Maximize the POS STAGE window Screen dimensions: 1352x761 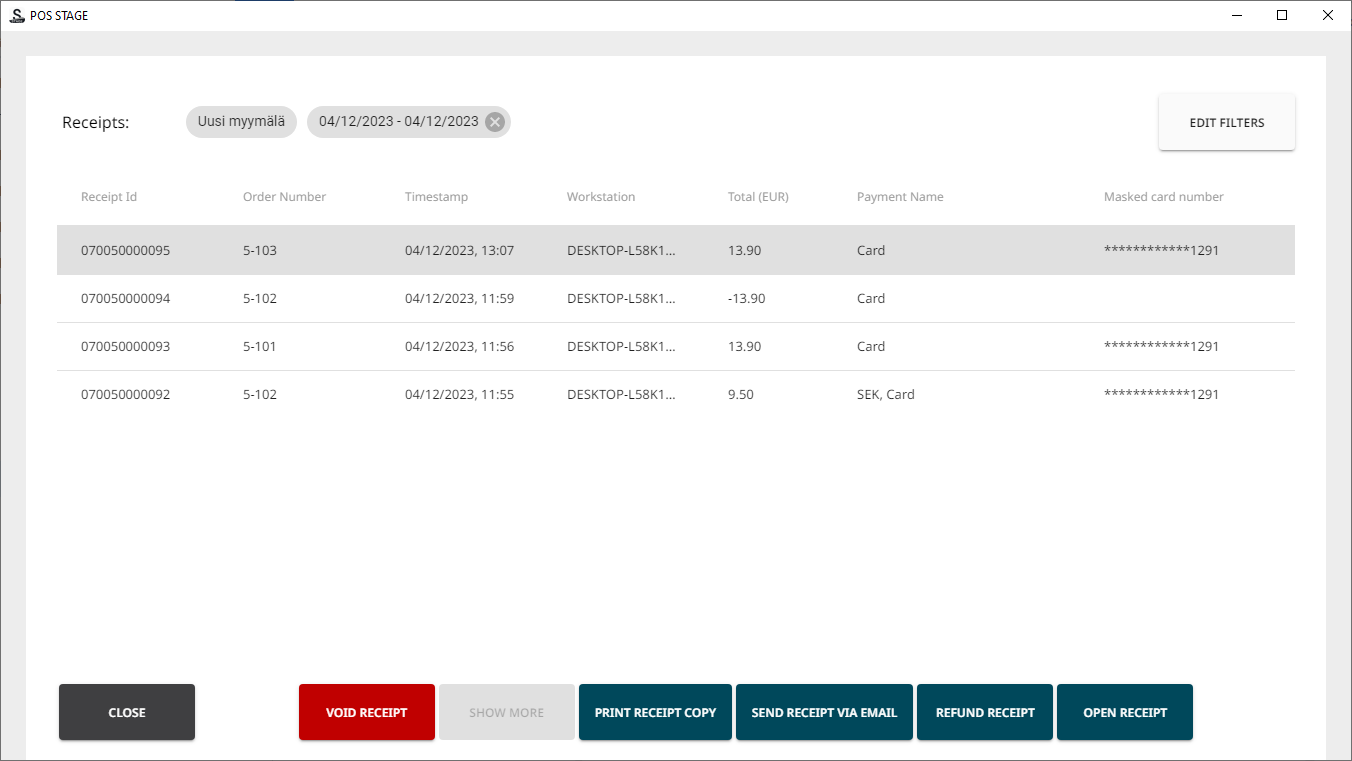(x=1282, y=15)
